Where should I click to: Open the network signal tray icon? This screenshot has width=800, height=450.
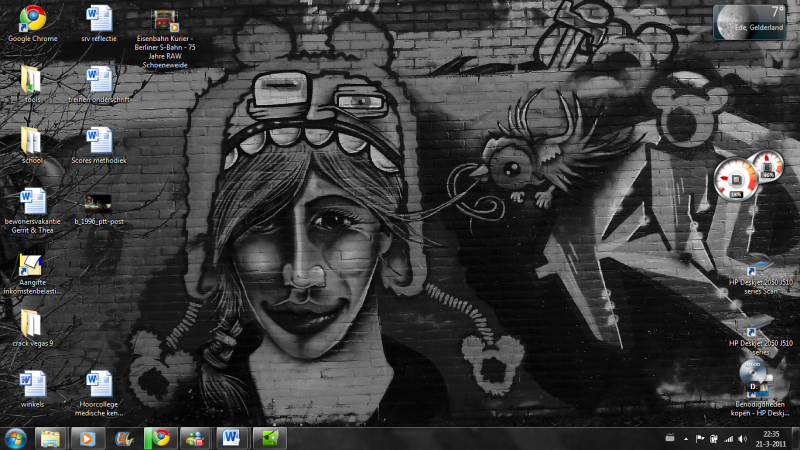point(729,439)
